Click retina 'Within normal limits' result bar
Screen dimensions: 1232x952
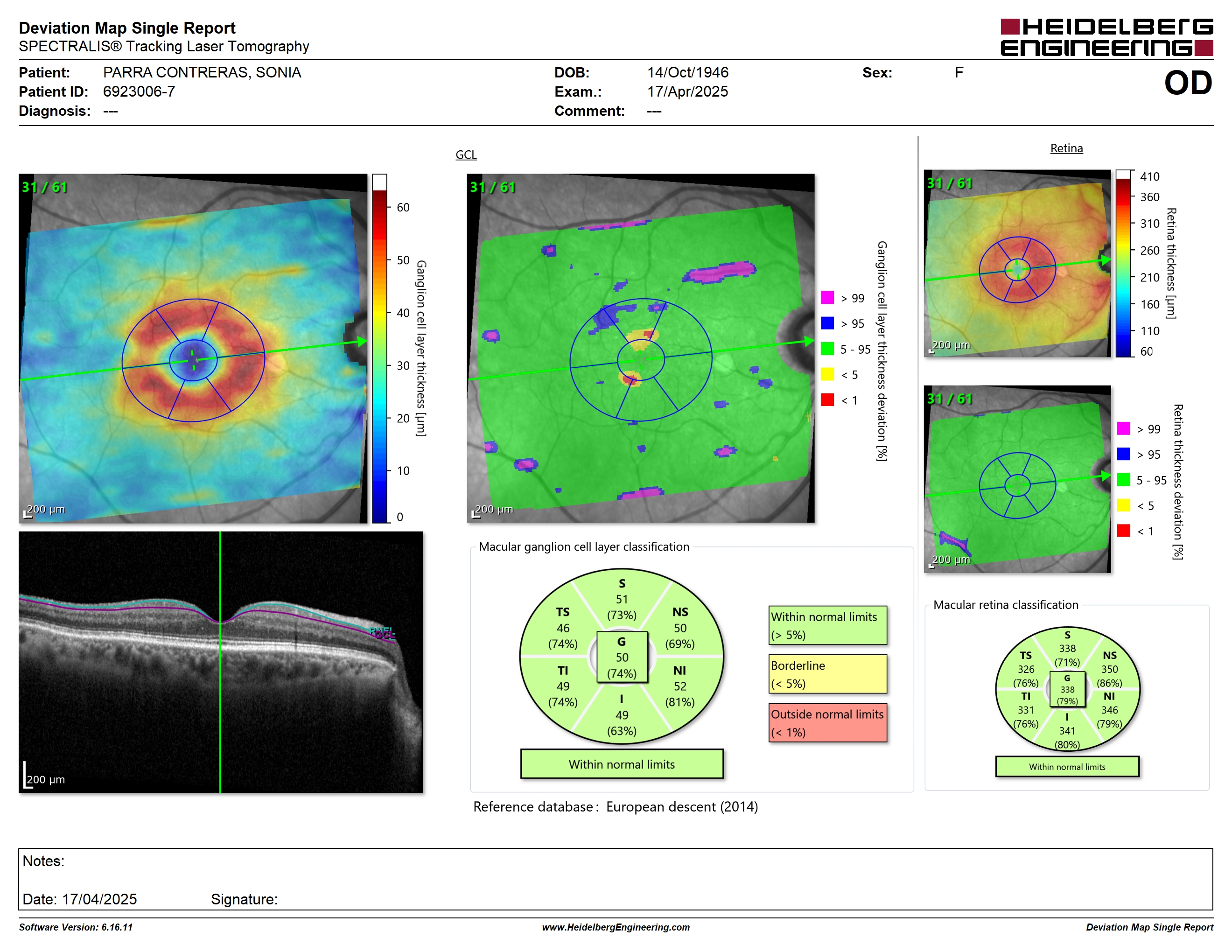pos(1067,767)
